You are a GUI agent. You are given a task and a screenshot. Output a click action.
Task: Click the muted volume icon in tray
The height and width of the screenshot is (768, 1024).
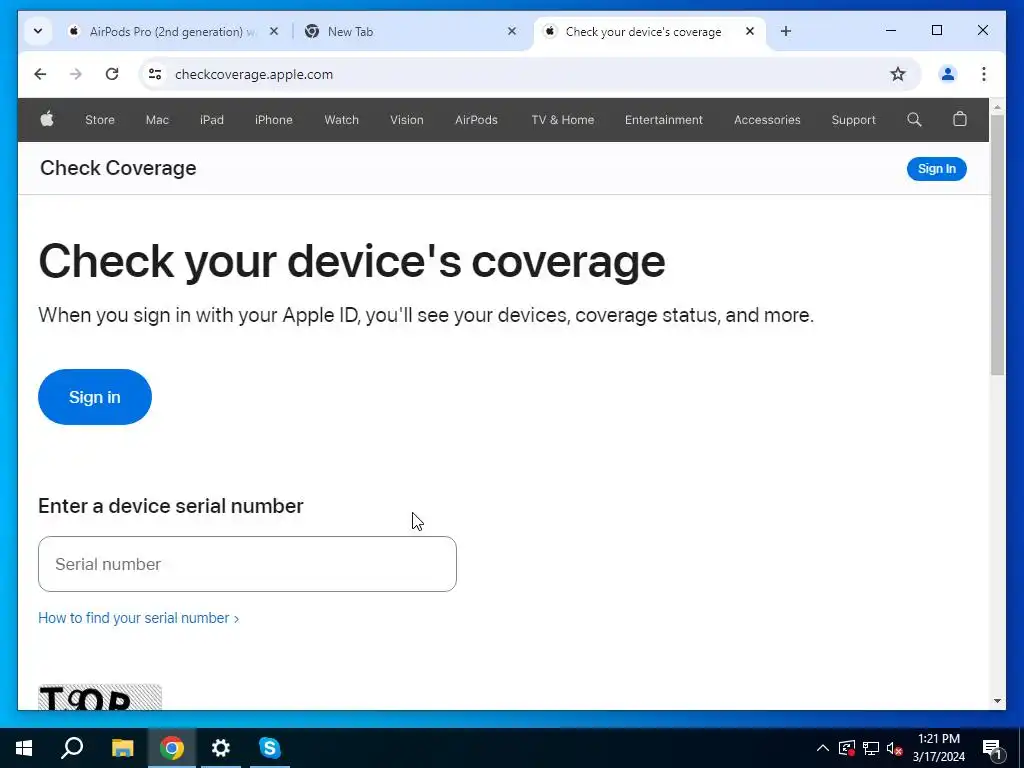pyautogui.click(x=895, y=748)
